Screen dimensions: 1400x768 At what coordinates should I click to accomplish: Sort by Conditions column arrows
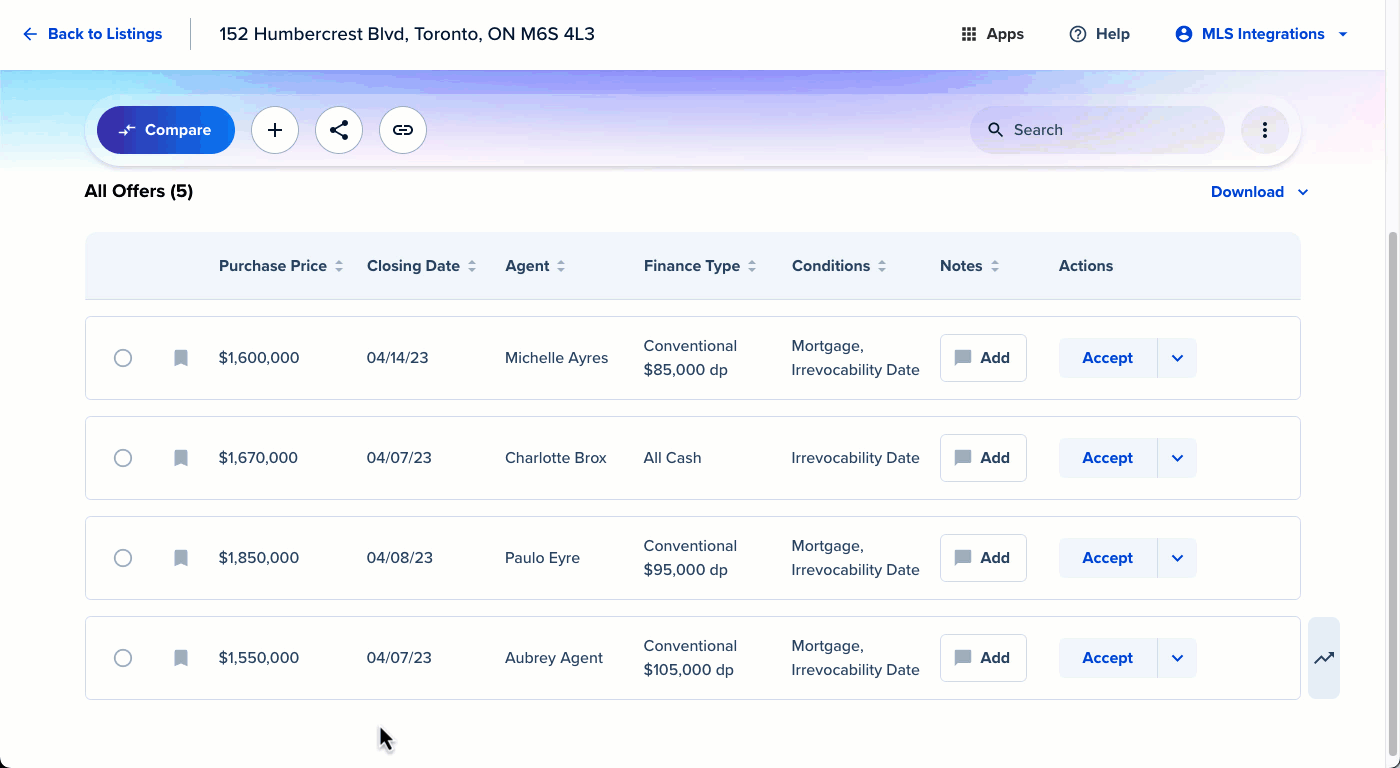(x=882, y=266)
